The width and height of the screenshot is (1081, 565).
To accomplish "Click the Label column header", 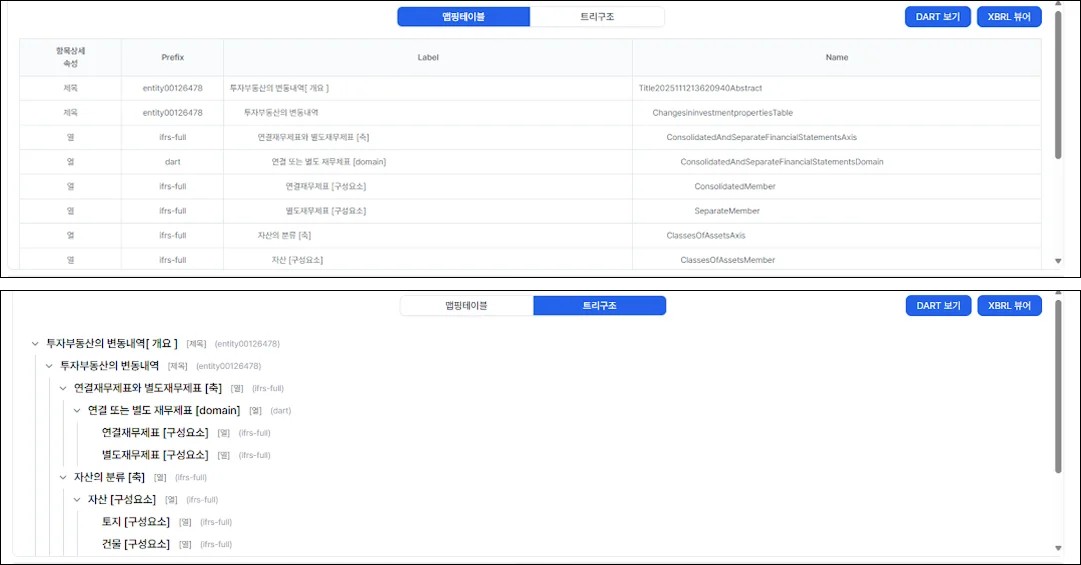I will click(x=428, y=57).
